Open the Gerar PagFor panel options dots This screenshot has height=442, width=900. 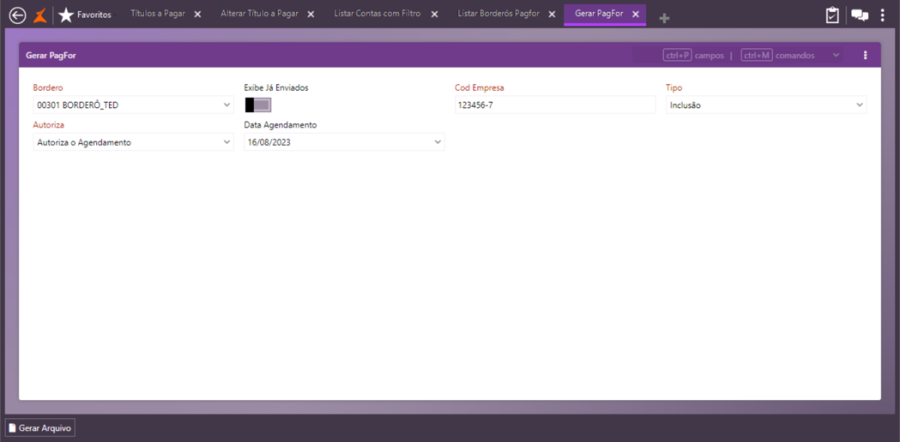click(866, 56)
